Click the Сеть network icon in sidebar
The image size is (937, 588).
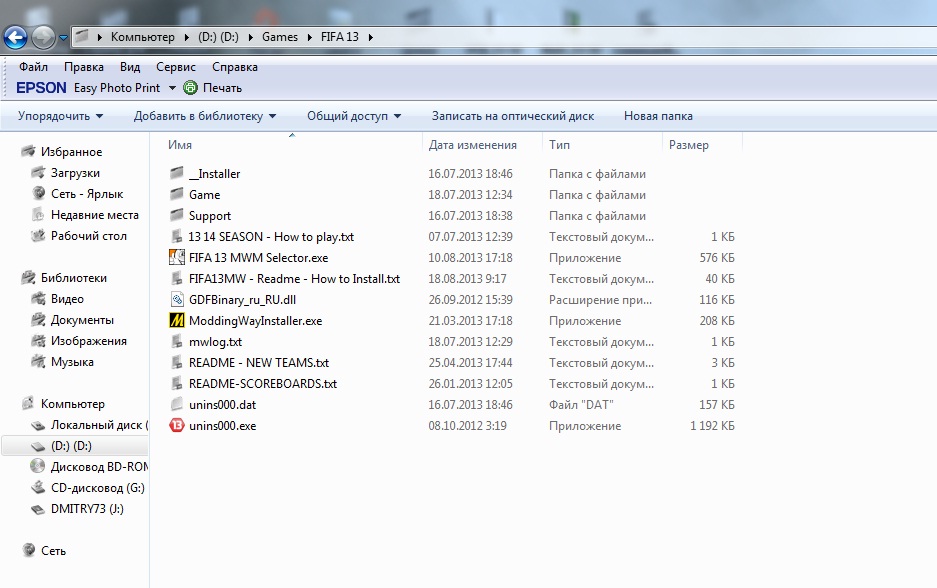coord(28,550)
